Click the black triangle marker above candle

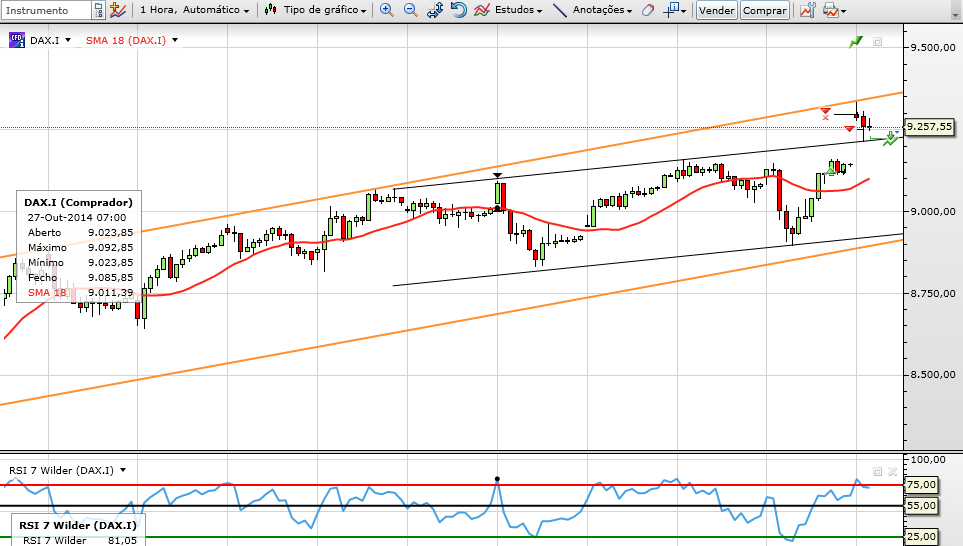(497, 176)
